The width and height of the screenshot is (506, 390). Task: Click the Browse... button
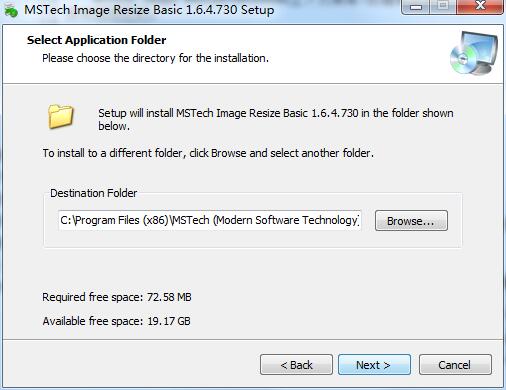pos(411,221)
